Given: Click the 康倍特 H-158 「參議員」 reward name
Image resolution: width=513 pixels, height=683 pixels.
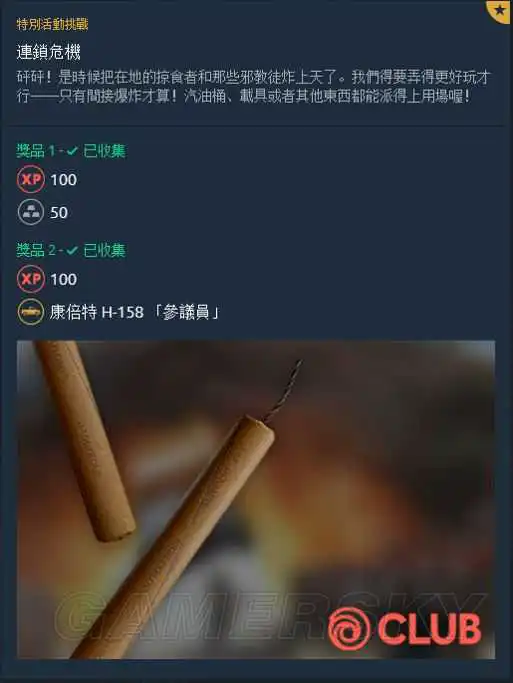Looking at the screenshot, I should pos(135,312).
